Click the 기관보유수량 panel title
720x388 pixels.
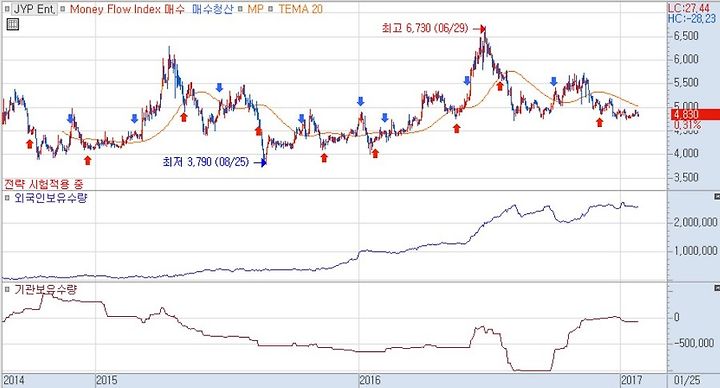[x=45, y=290]
